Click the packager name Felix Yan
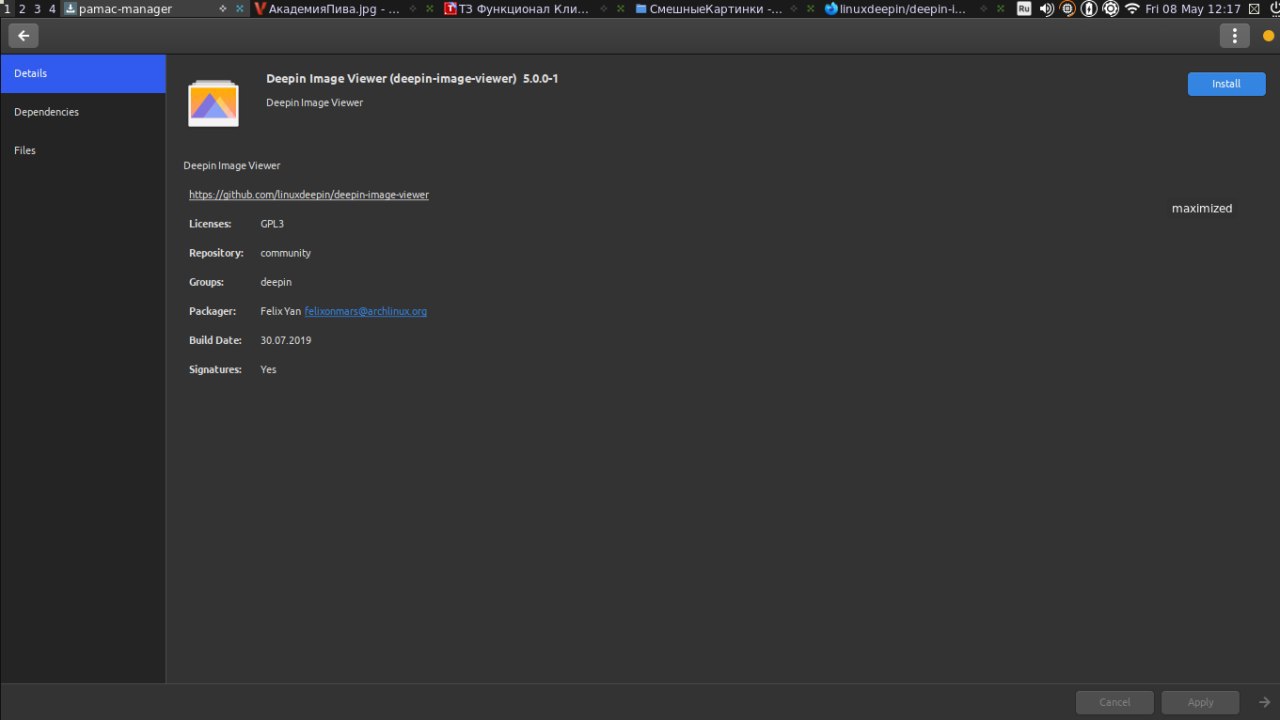Image resolution: width=1280 pixels, height=720 pixels. point(280,312)
